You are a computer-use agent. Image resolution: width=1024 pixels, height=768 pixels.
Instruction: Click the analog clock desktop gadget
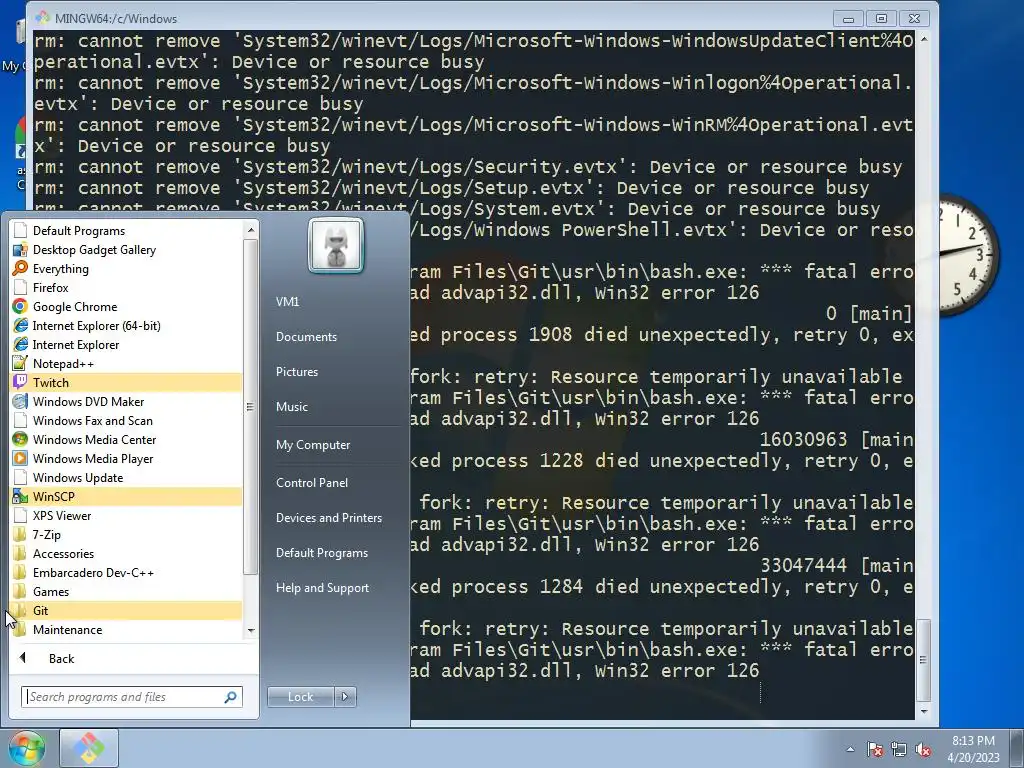[x=967, y=255]
